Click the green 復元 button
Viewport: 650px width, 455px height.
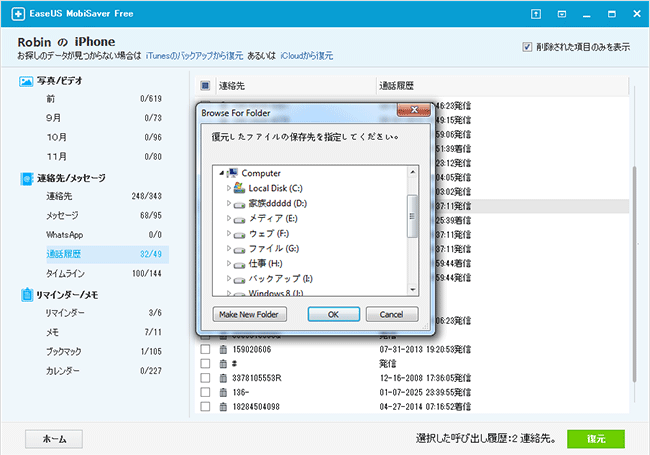pos(596,439)
